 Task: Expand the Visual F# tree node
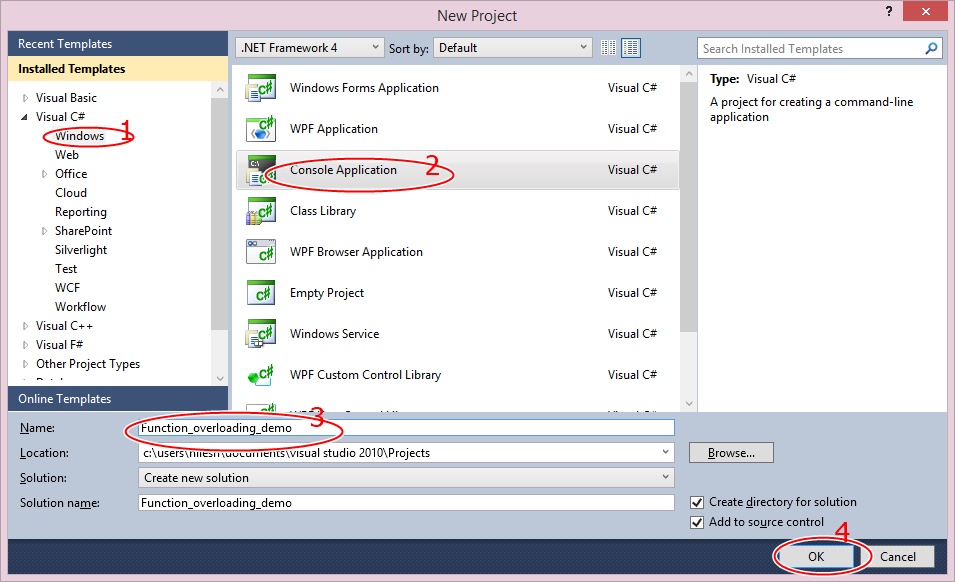[x=25, y=345]
